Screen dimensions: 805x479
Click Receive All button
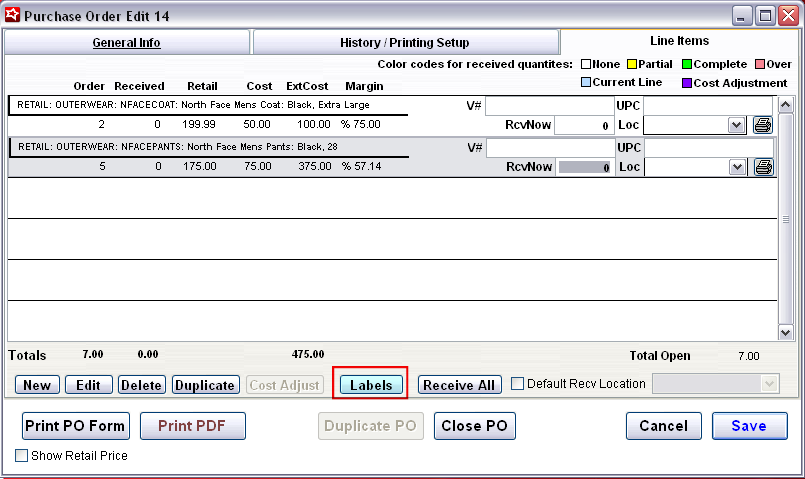tap(459, 385)
